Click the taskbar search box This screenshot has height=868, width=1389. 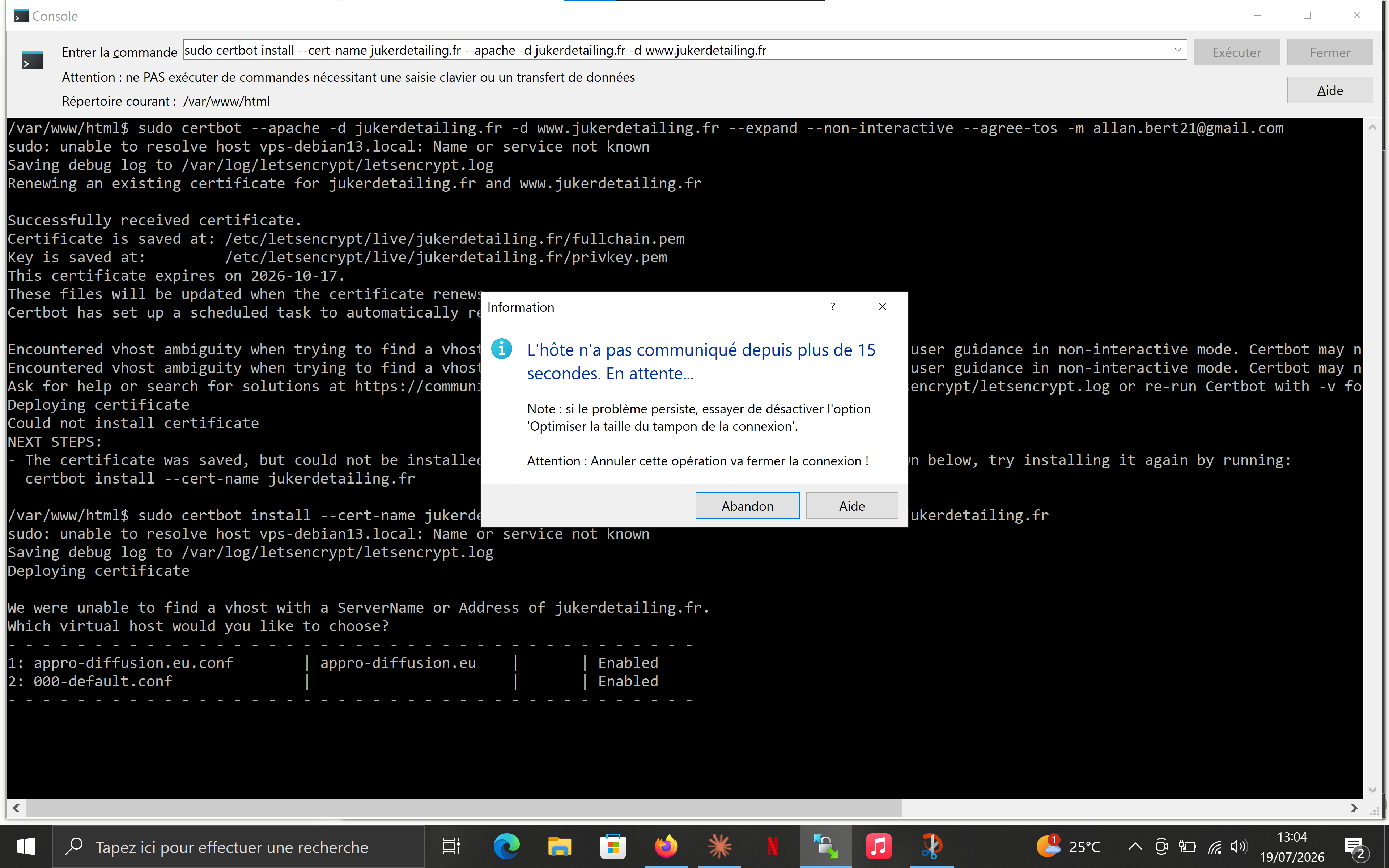(239, 847)
